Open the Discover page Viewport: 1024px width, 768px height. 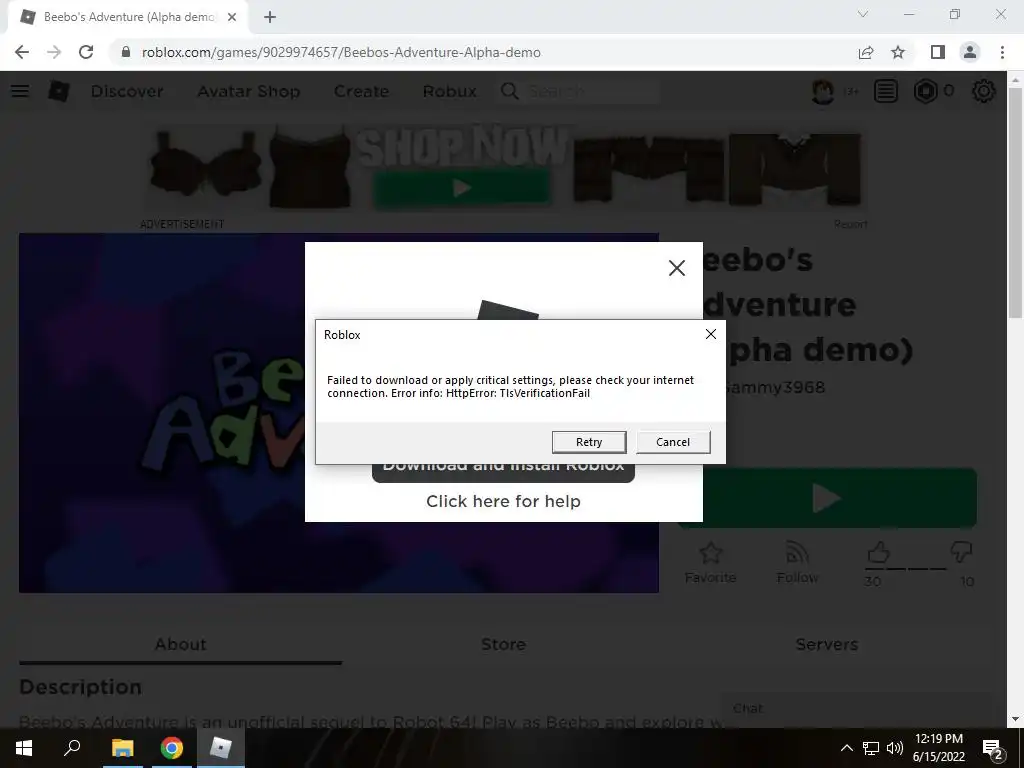127,91
